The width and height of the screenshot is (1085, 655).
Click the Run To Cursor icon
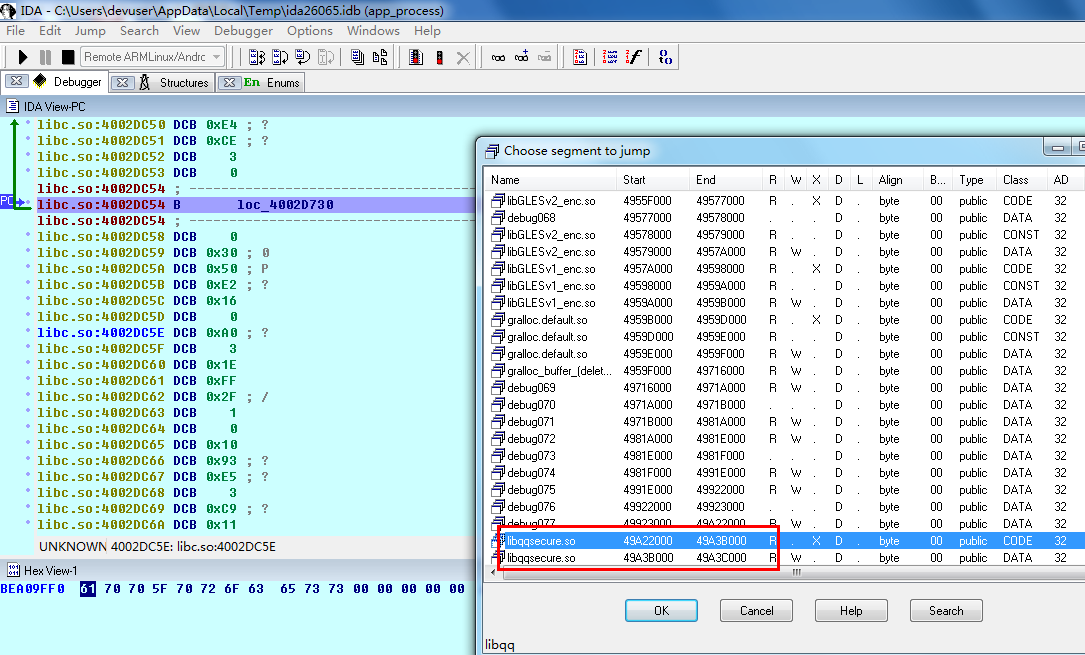click(326, 57)
